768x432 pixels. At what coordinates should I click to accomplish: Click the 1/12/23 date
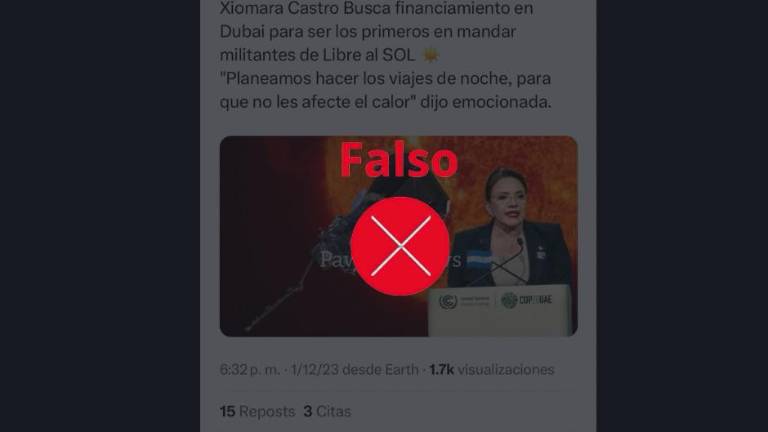314,369
